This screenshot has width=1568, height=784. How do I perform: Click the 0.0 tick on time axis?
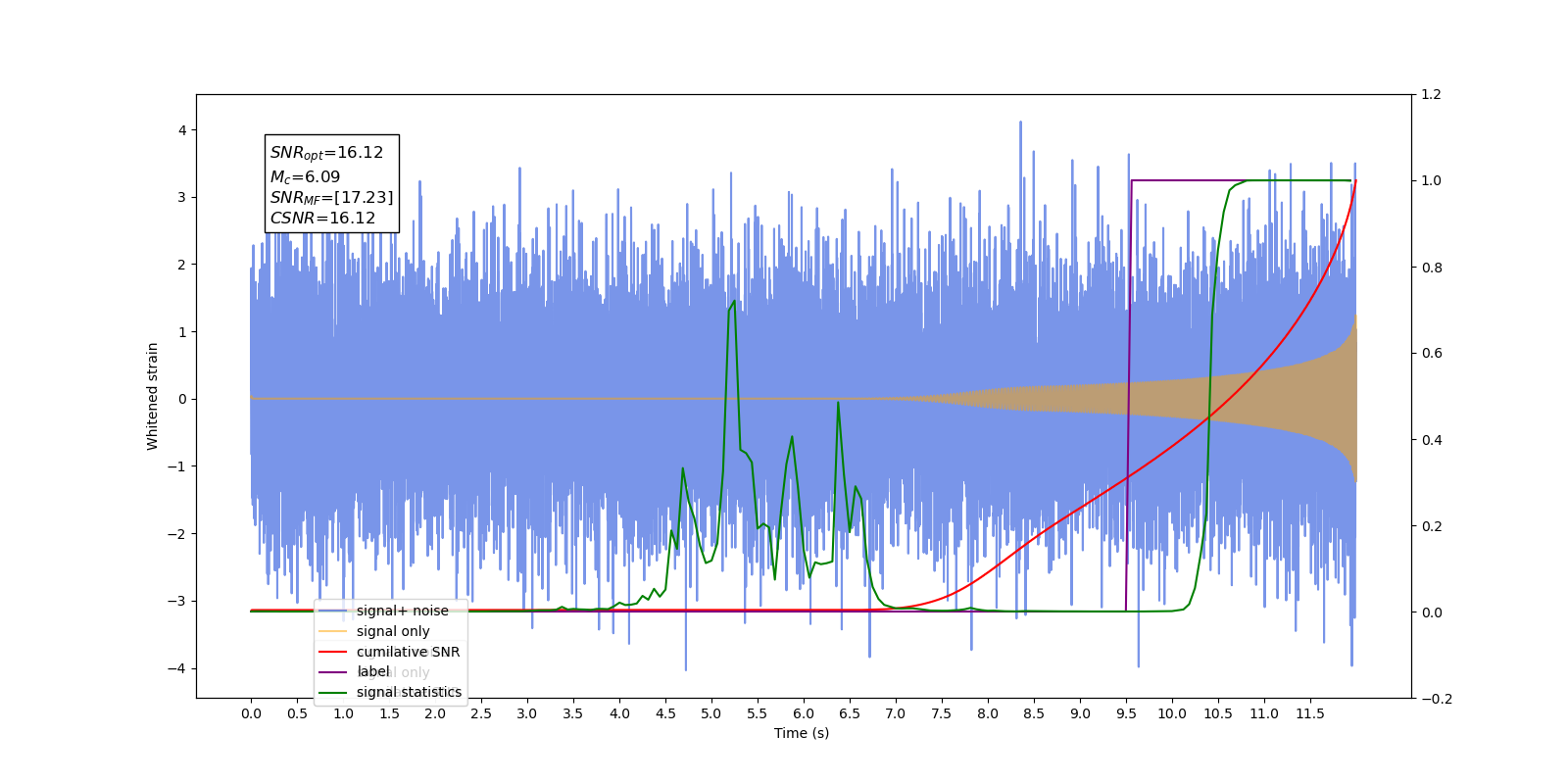coord(251,713)
